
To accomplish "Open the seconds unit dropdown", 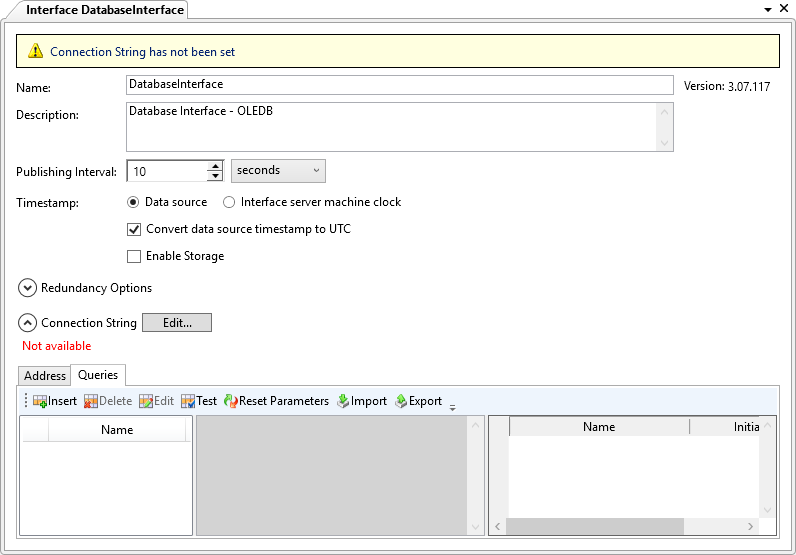I will (278, 171).
